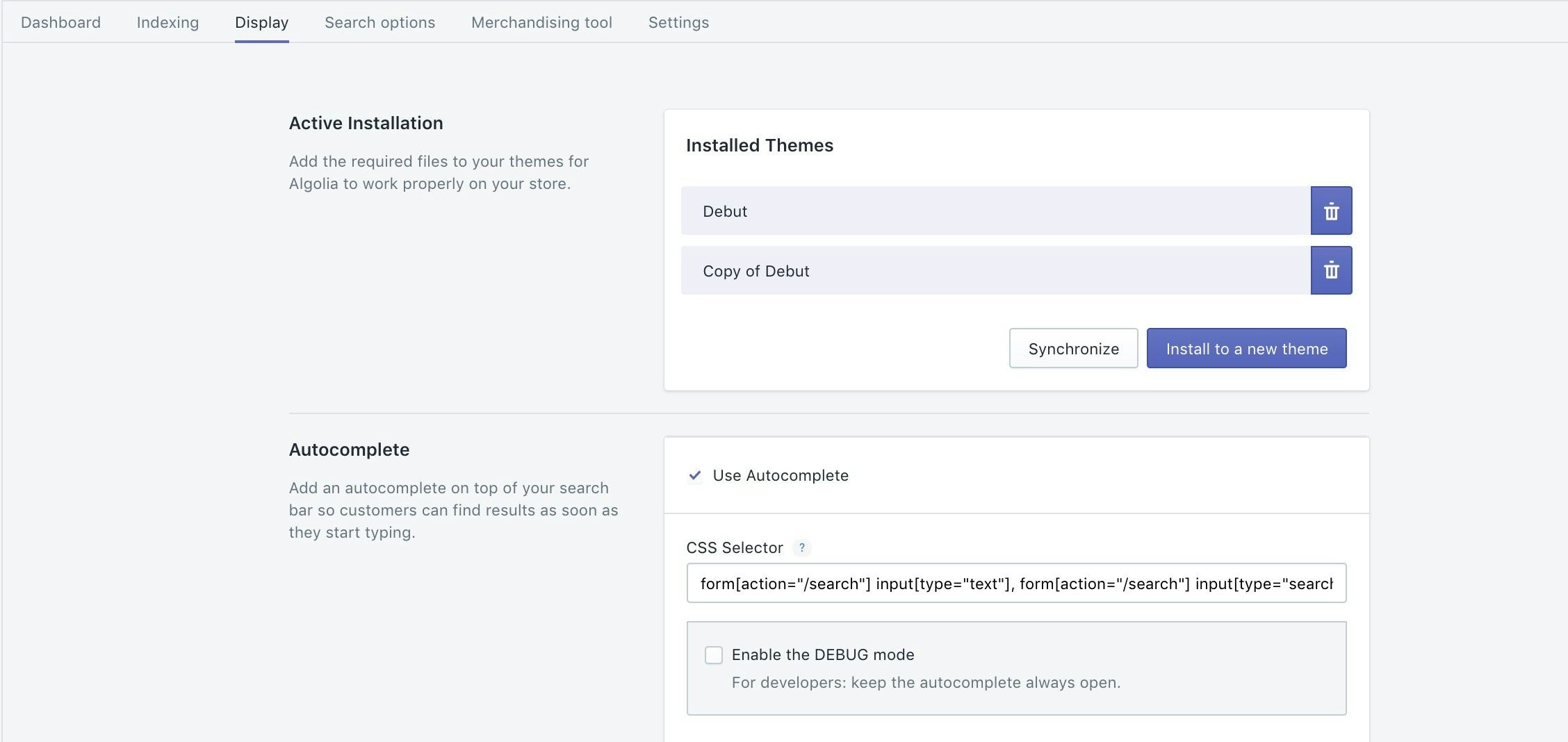Click the Use Autocomplete checkmark icon

(695, 476)
